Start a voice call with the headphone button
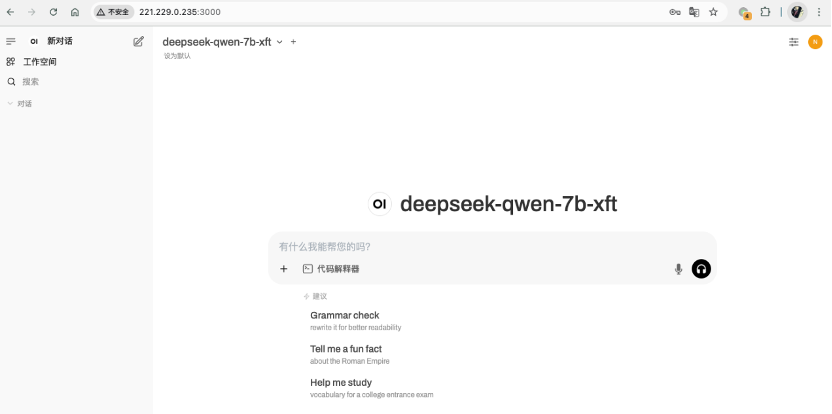 (x=701, y=269)
